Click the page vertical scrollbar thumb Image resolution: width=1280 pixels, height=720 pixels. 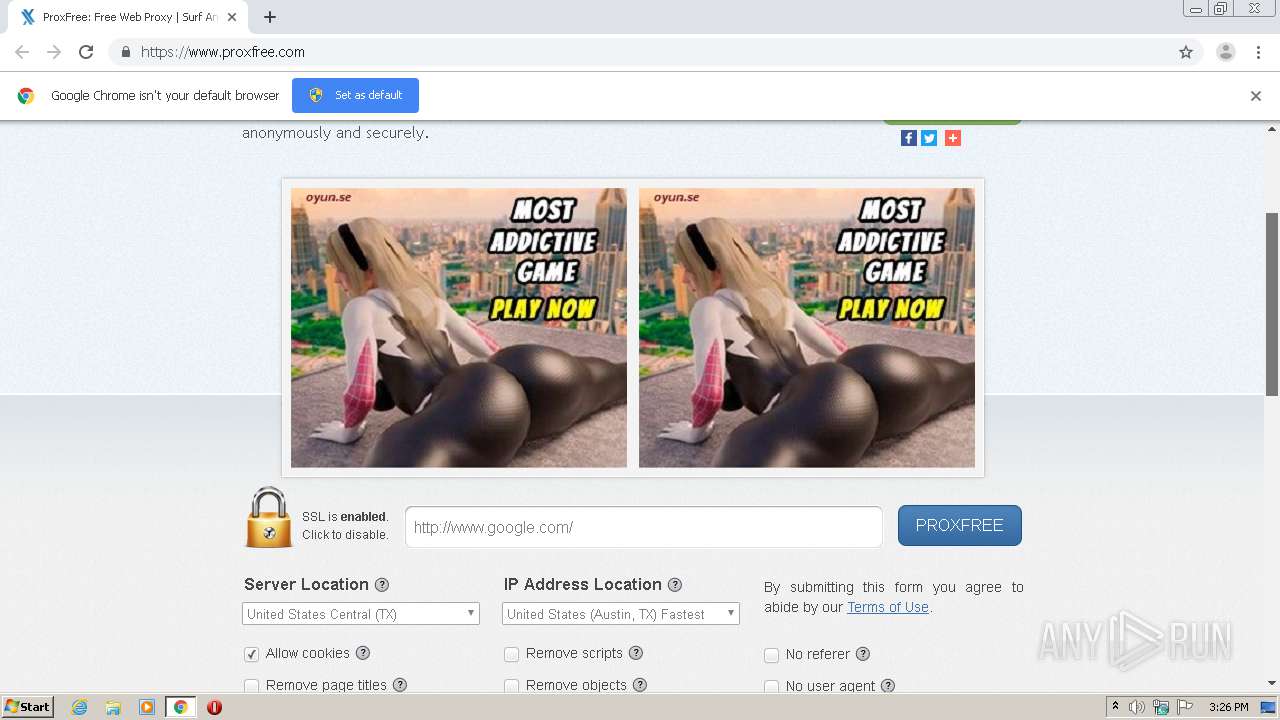pos(1272,304)
